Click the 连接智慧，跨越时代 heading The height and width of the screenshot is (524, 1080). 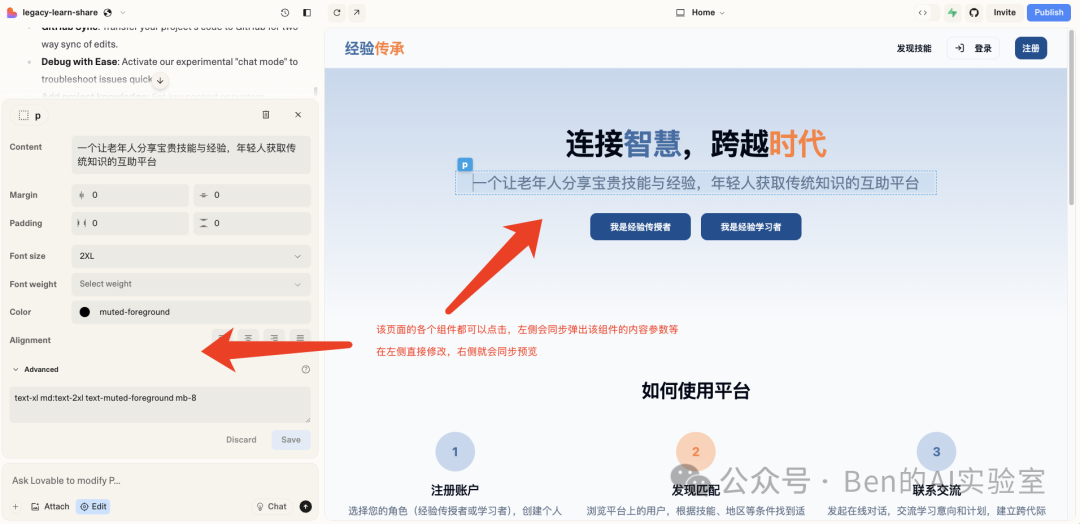click(x=696, y=145)
